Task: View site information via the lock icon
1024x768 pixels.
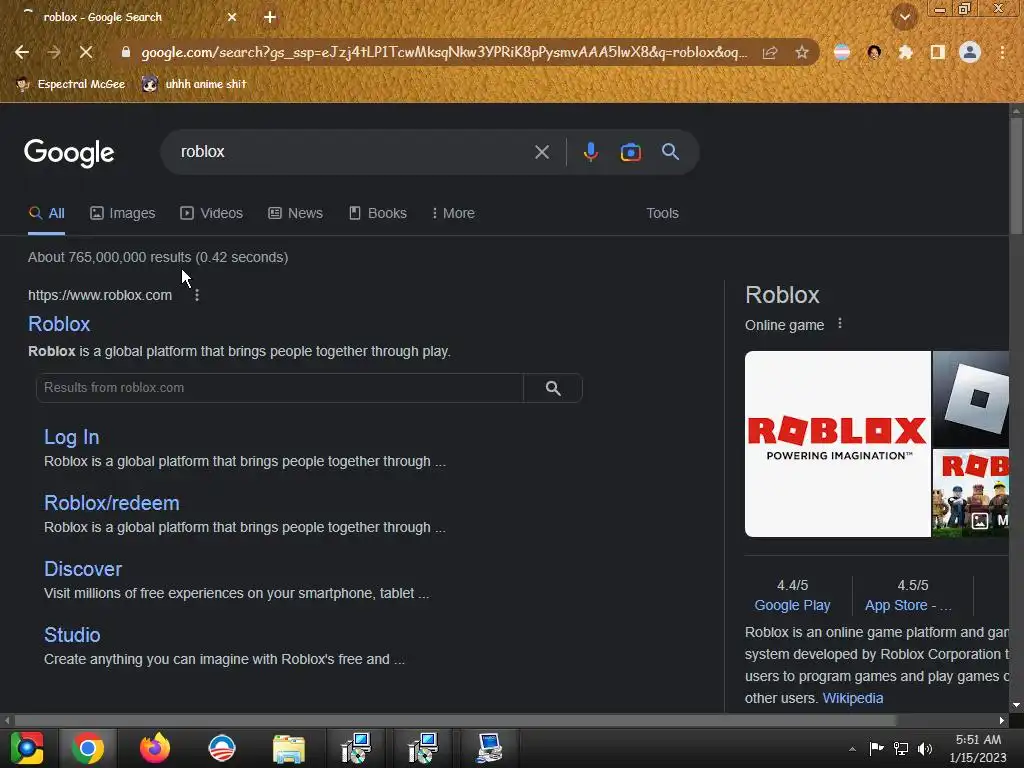Action: [x=126, y=52]
